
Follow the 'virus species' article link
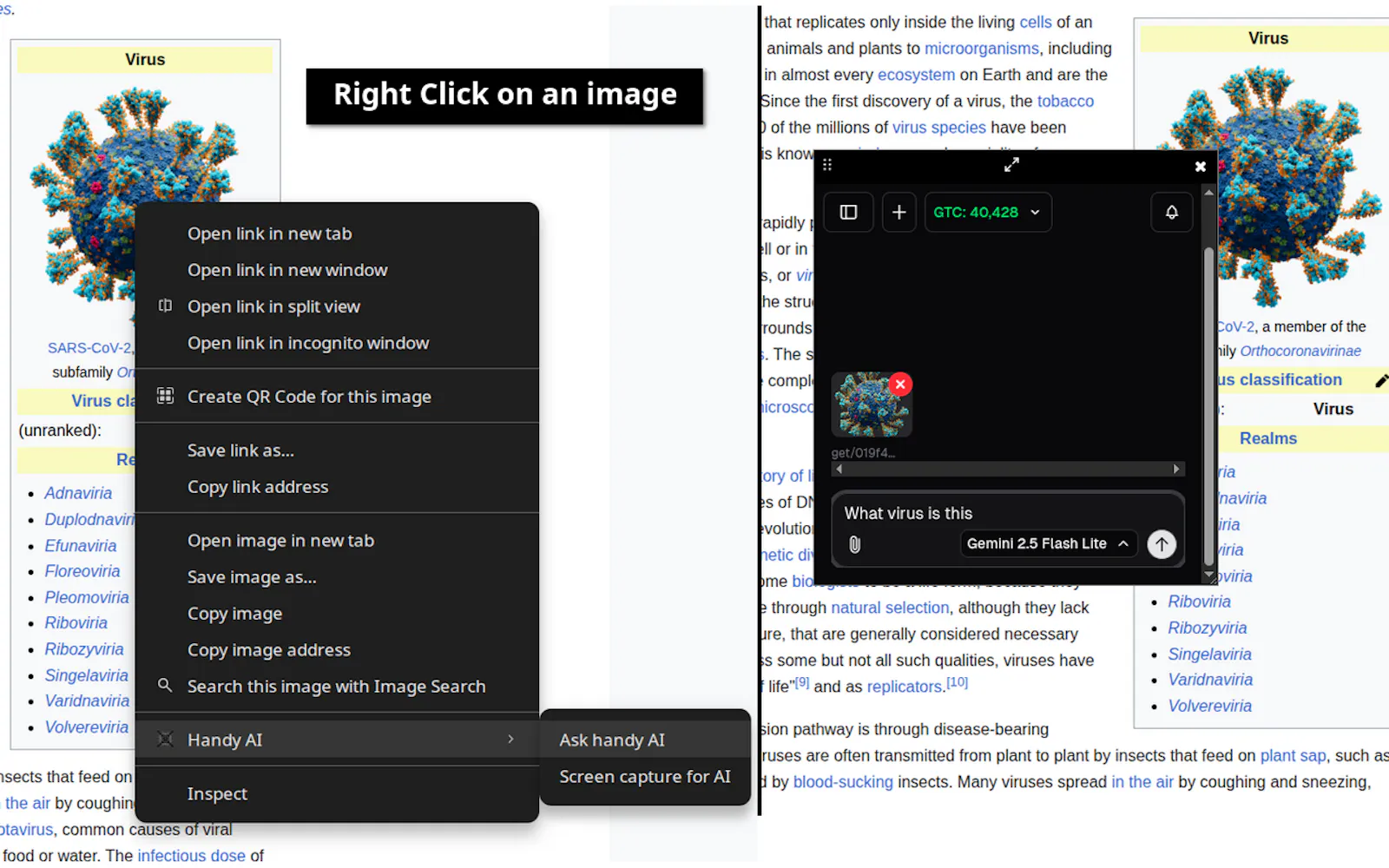click(x=939, y=128)
